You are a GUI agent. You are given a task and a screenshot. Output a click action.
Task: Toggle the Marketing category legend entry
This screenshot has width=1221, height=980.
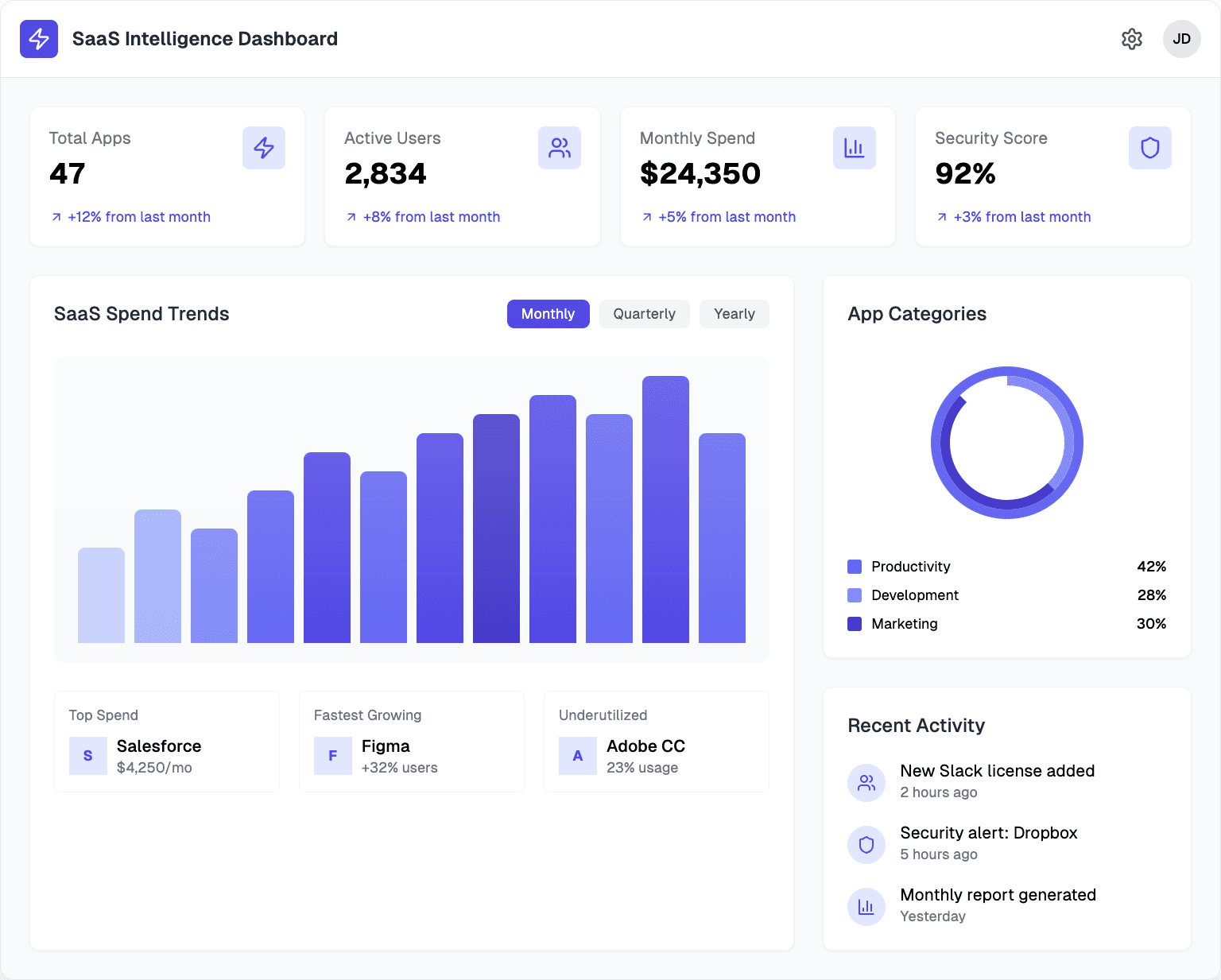tap(904, 624)
